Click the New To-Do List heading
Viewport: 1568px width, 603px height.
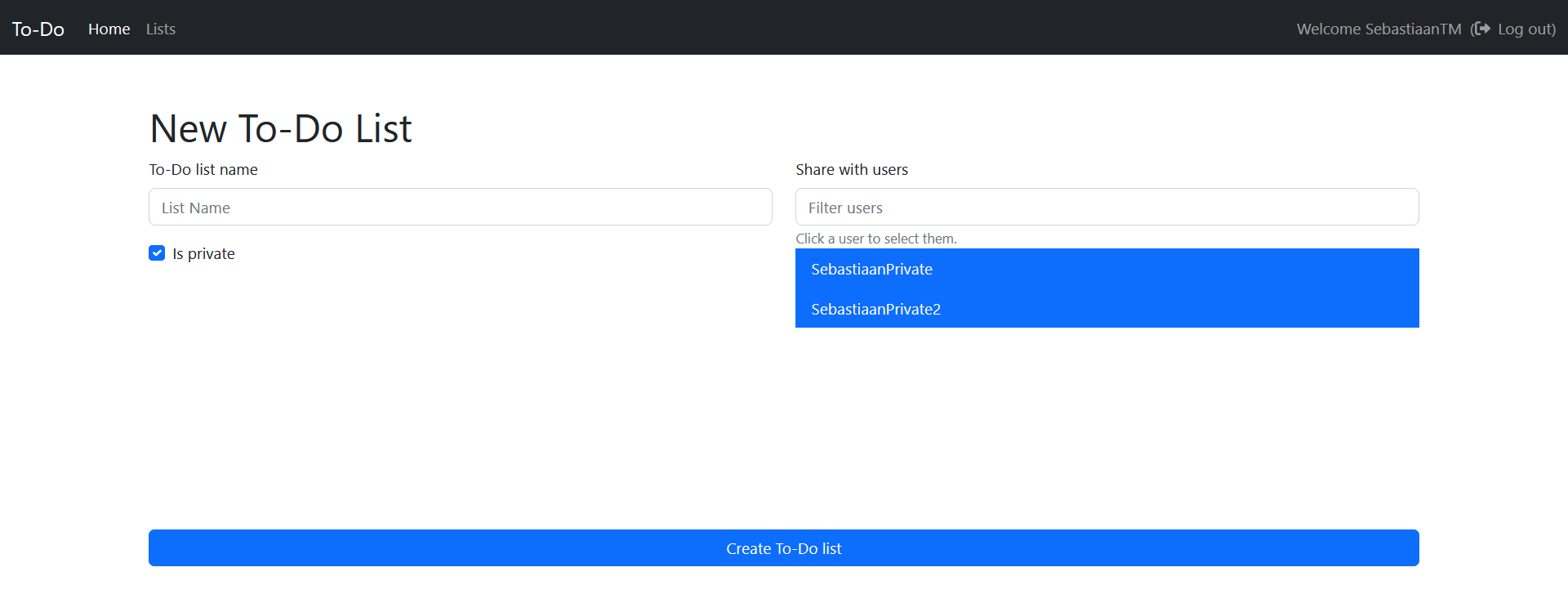[x=281, y=128]
